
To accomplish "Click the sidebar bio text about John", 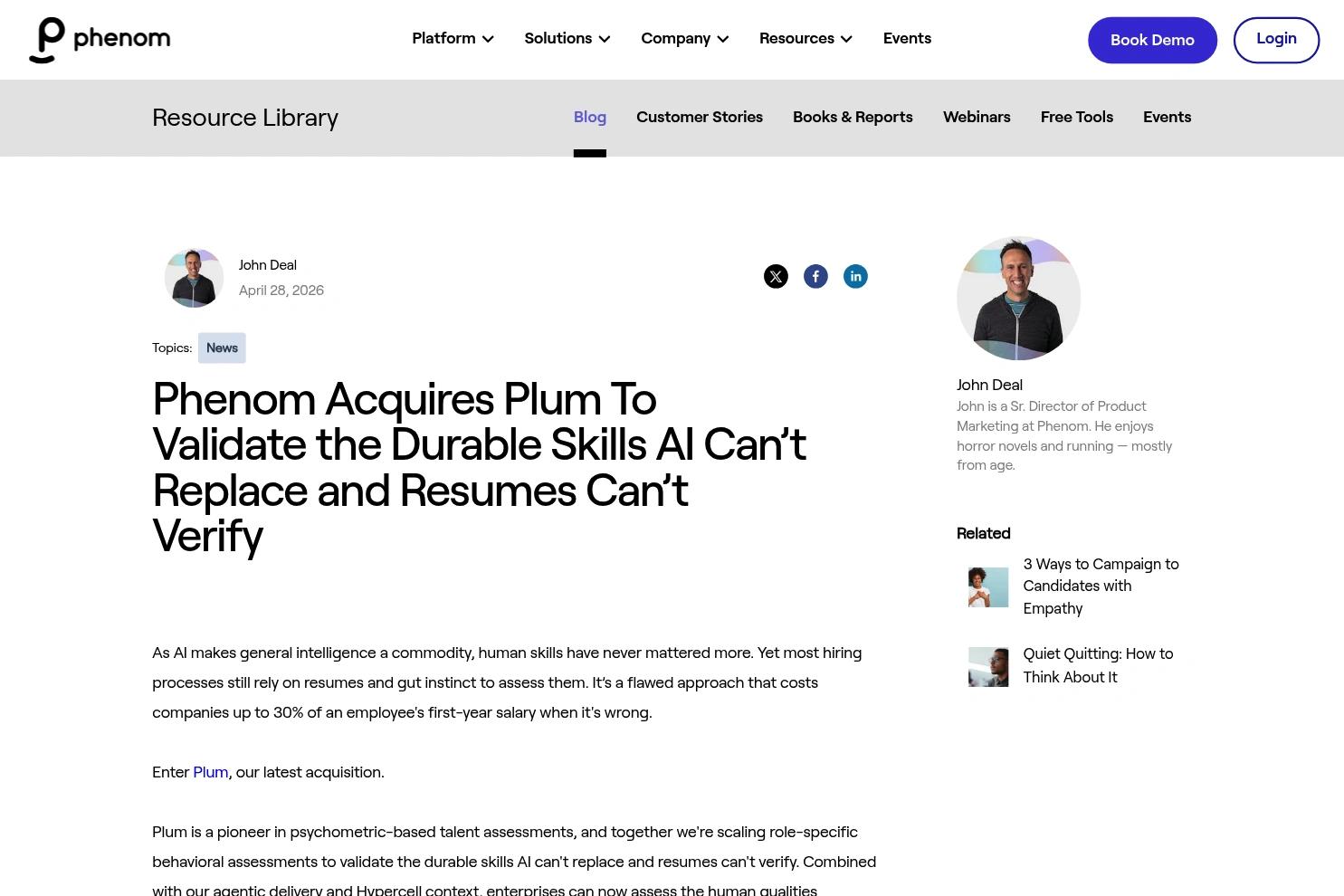I will [x=1064, y=436].
